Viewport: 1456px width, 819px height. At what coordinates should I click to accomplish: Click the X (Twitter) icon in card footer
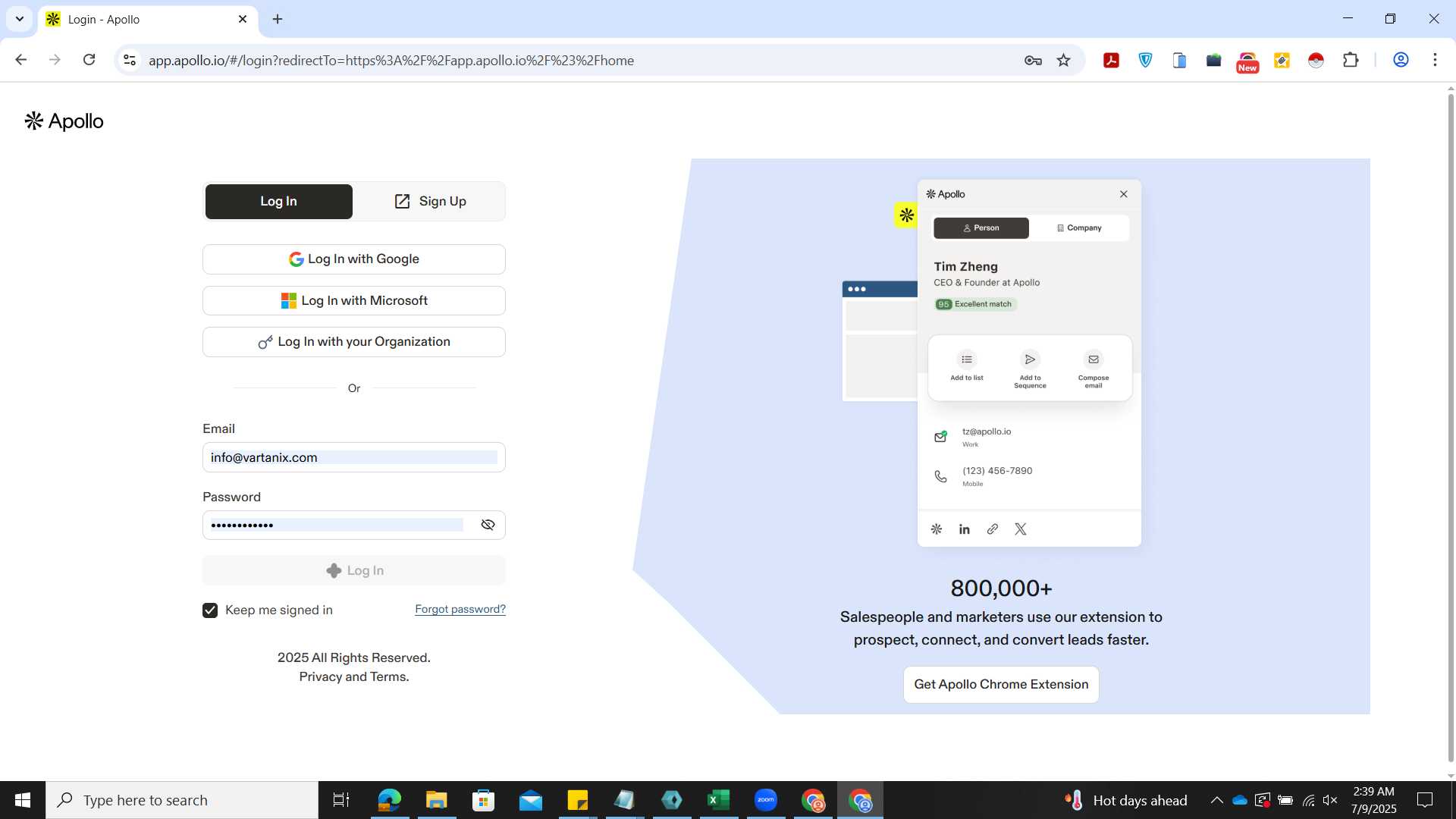(1020, 529)
